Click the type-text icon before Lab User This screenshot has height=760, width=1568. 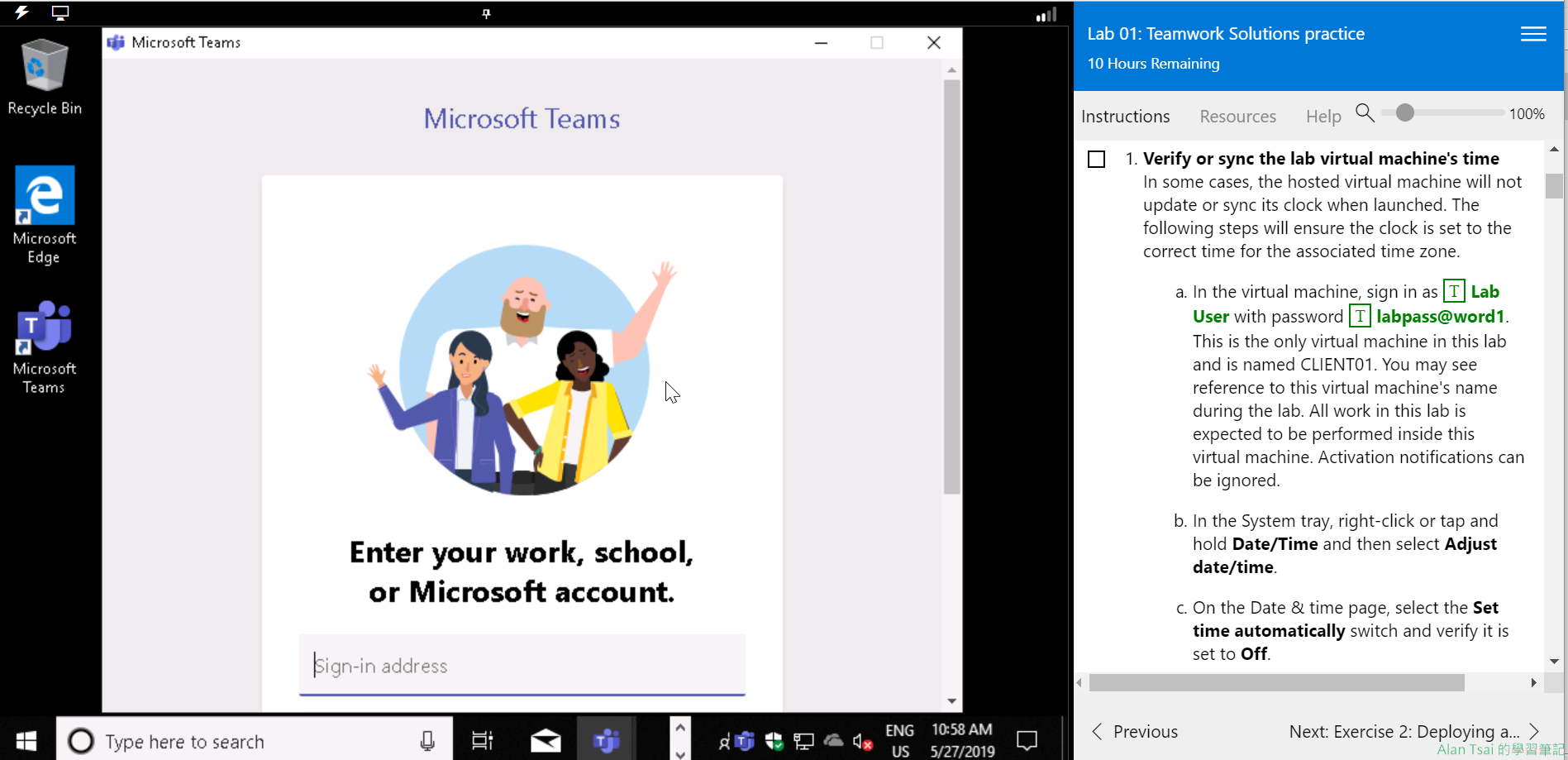(x=1454, y=291)
